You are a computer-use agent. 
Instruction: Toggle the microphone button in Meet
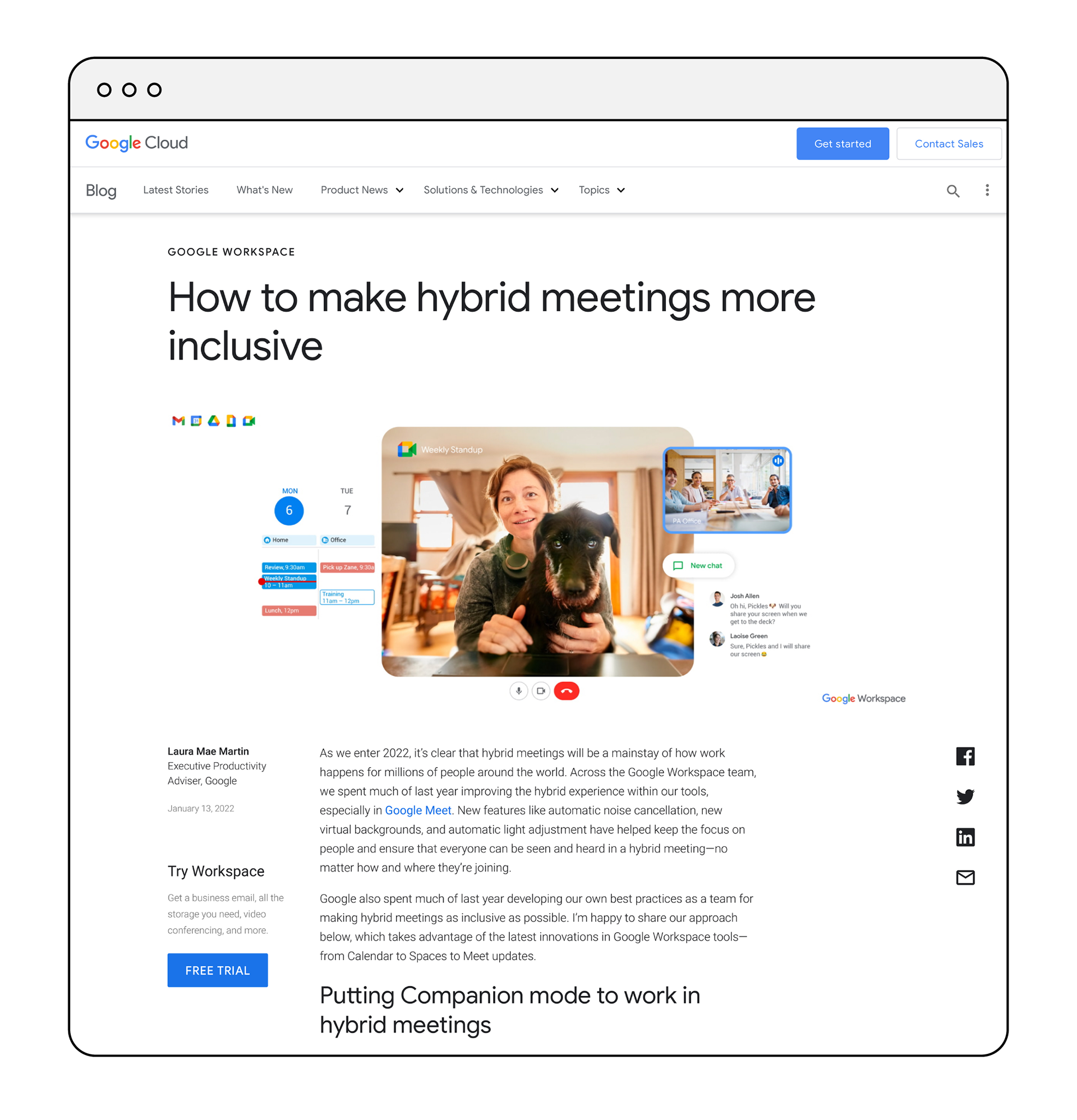coord(518,691)
